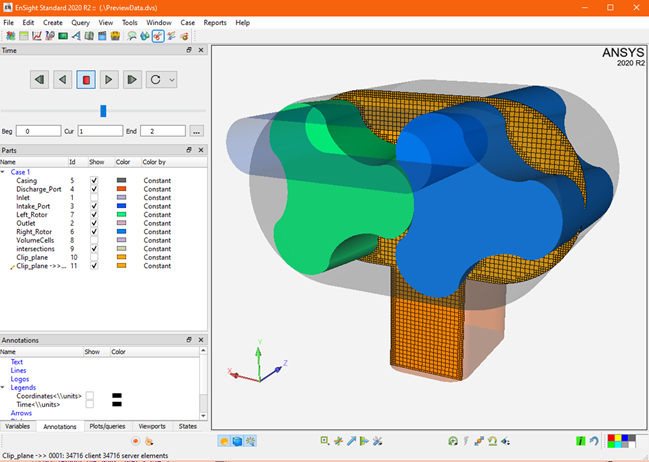
Task: Show the Coordinates legend checkbox
Action: pos(89,396)
